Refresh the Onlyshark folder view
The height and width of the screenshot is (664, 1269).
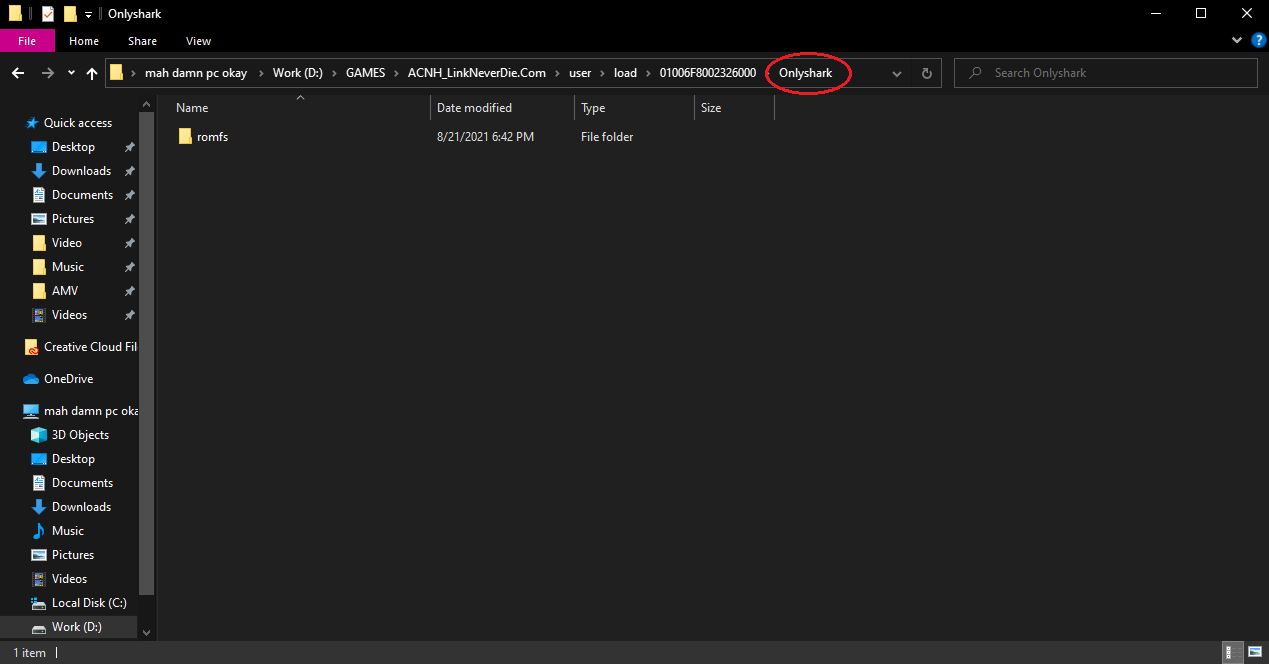pyautogui.click(x=926, y=73)
